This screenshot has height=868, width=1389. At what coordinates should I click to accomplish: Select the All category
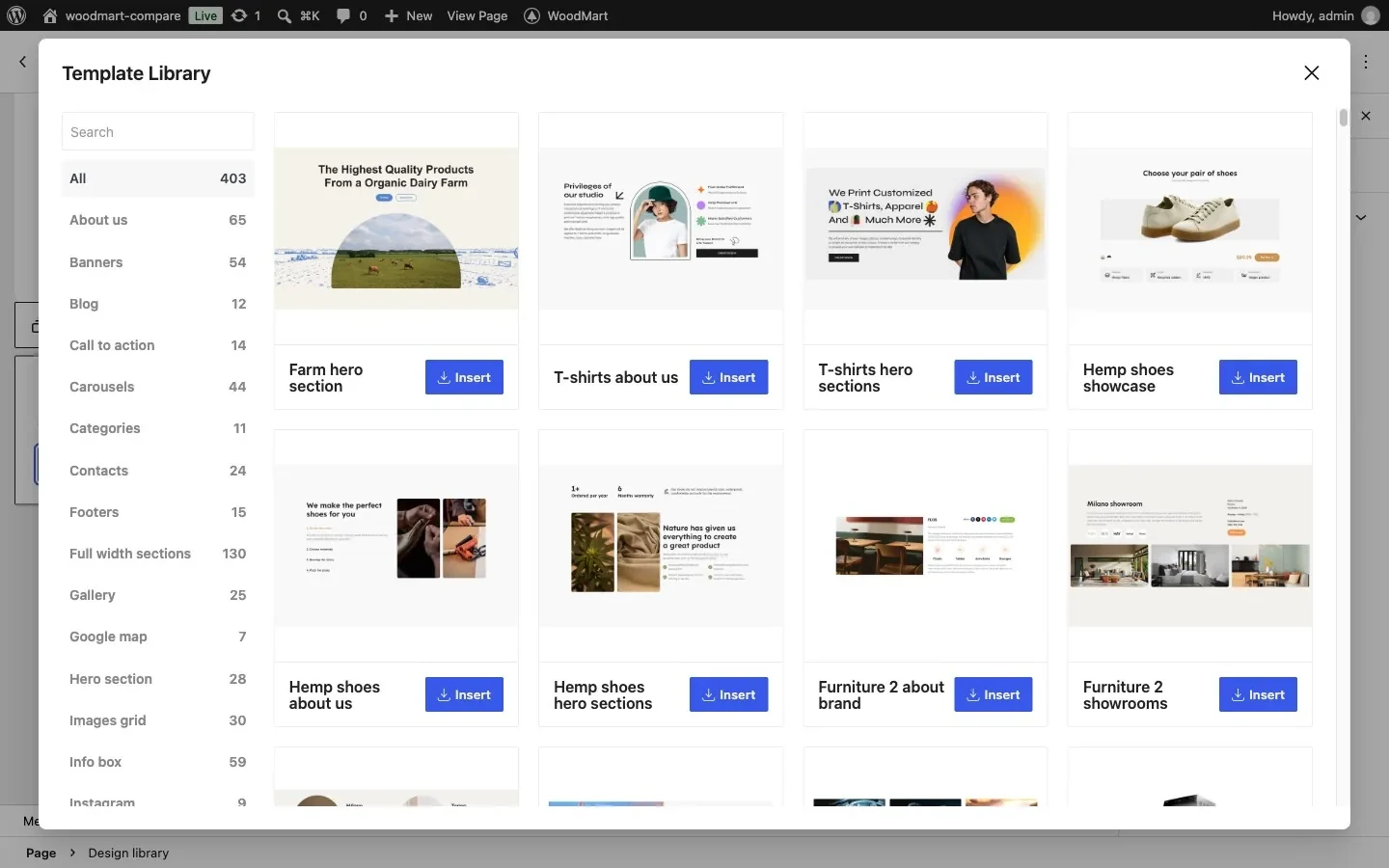[157, 178]
